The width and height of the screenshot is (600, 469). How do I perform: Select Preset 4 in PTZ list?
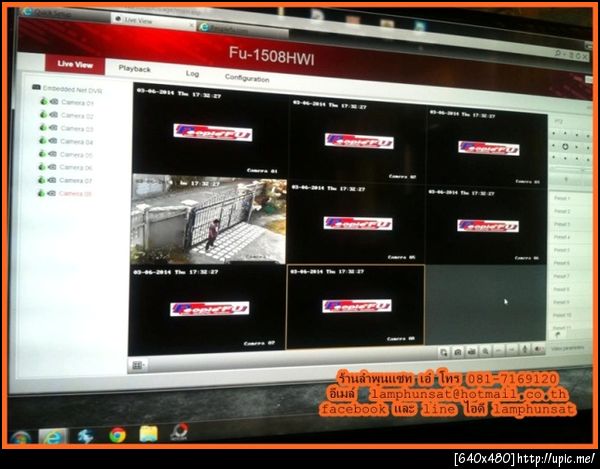(562, 237)
